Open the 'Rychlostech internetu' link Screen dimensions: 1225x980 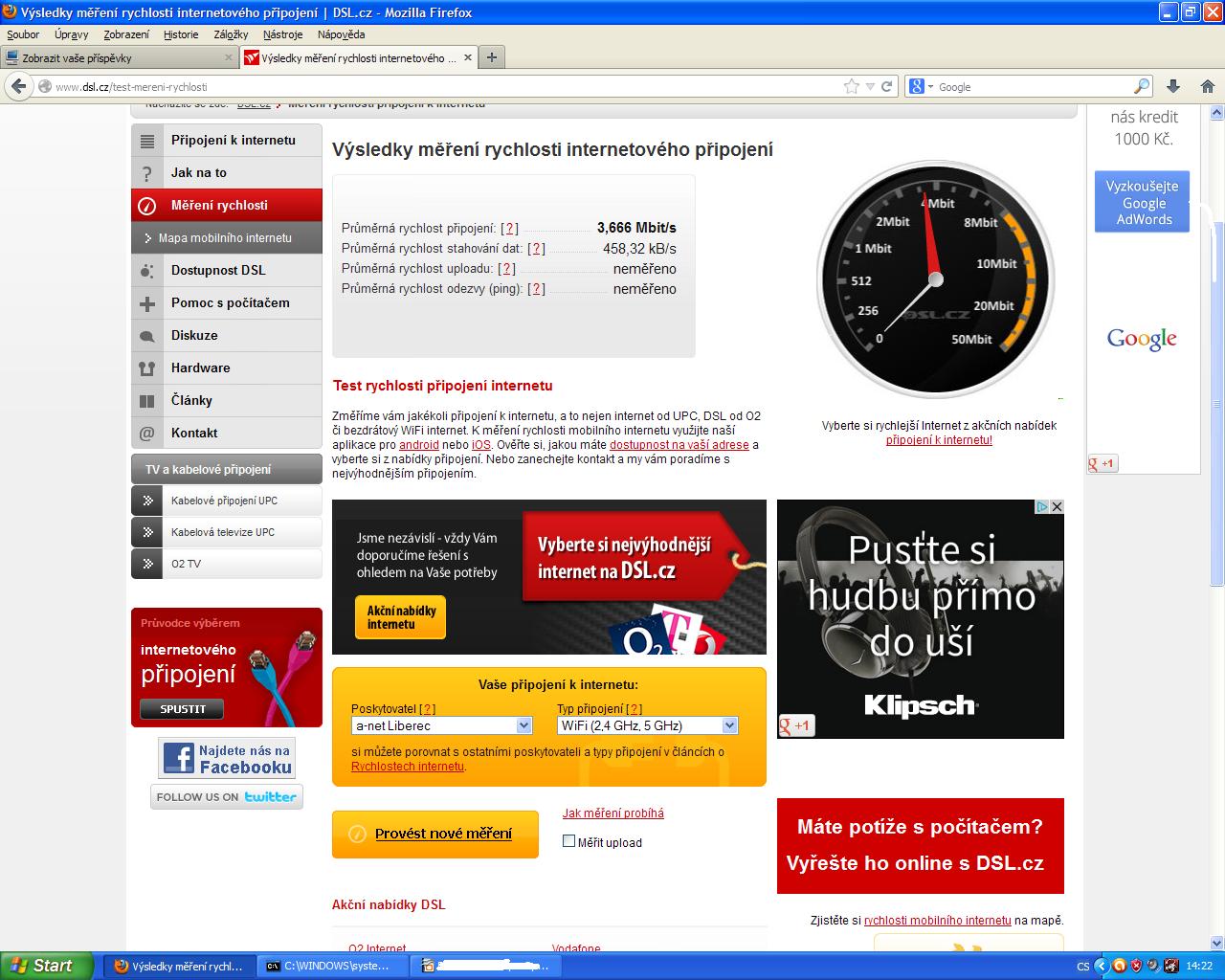[408, 767]
